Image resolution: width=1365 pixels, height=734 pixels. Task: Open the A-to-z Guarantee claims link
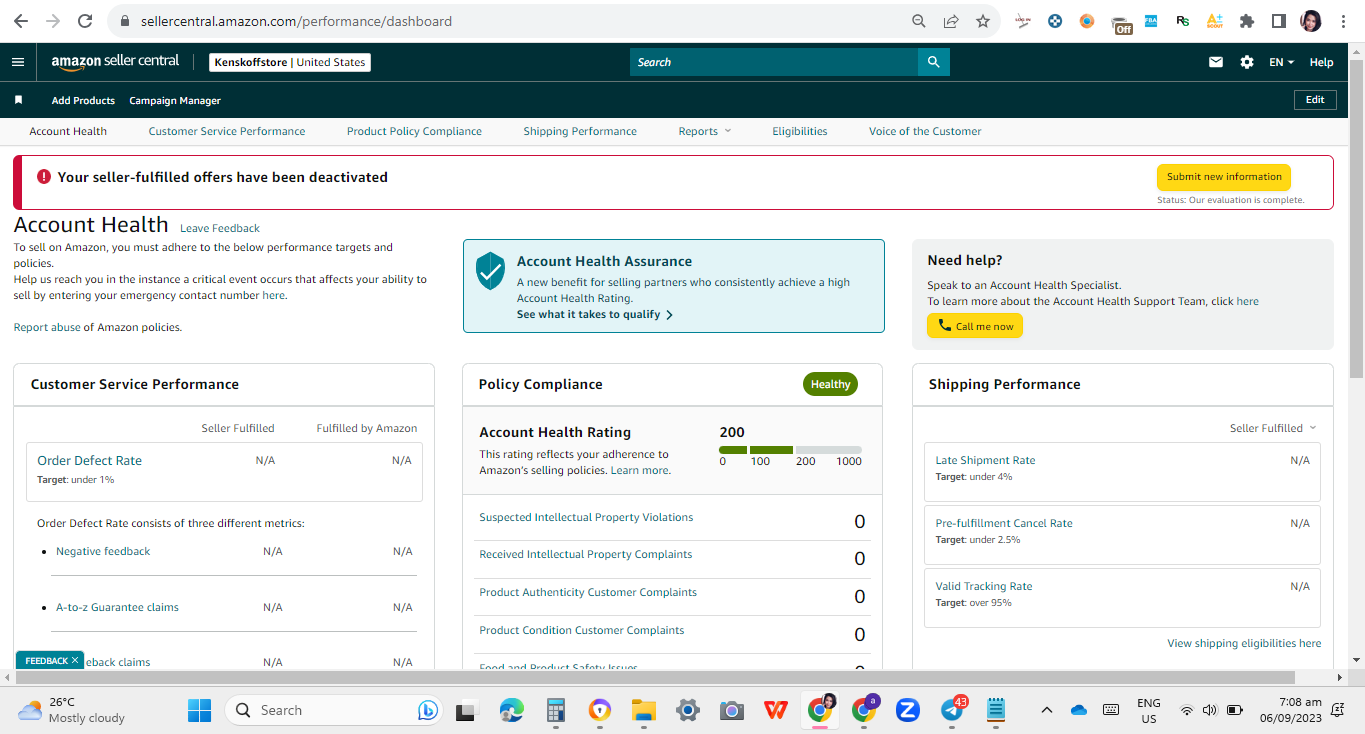(x=117, y=607)
